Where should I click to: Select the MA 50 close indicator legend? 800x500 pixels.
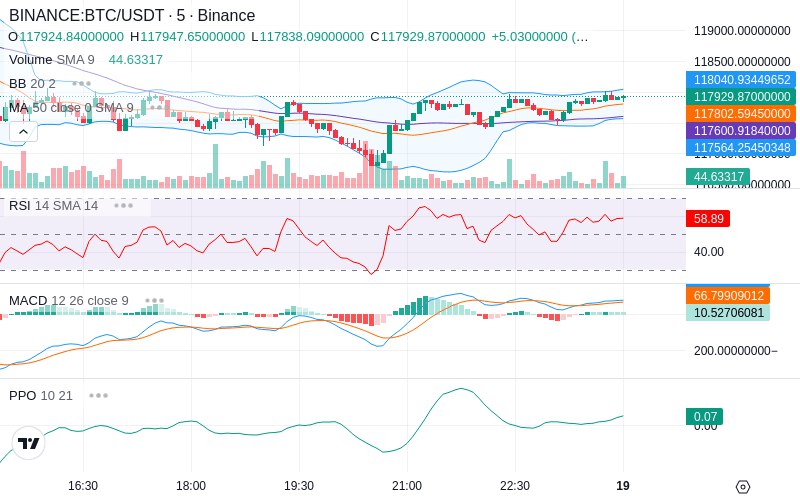point(71,108)
